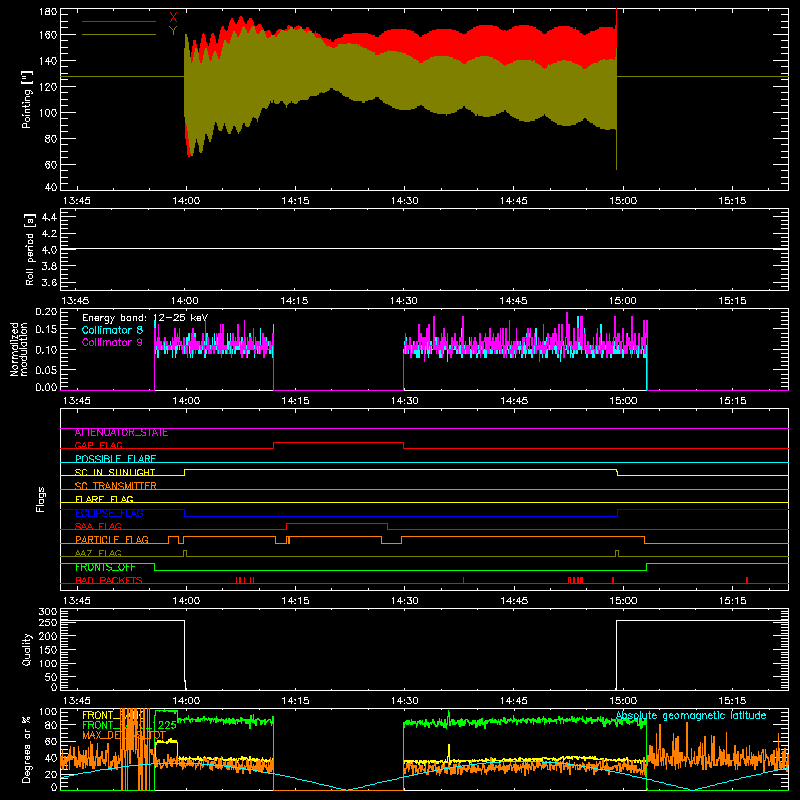Viewport: 800px width, 800px height.
Task: Click the 'Degrees or %' axis title
Action: tap(27, 749)
